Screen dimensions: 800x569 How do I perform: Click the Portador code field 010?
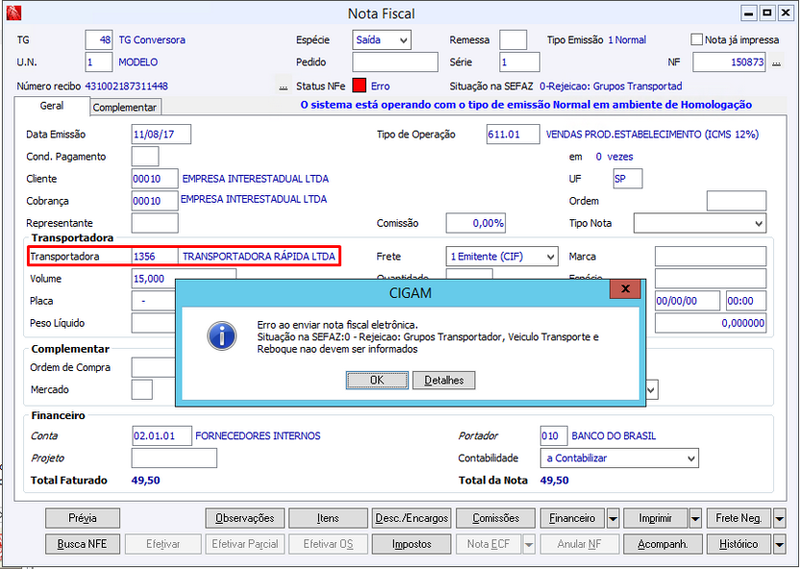tap(554, 436)
